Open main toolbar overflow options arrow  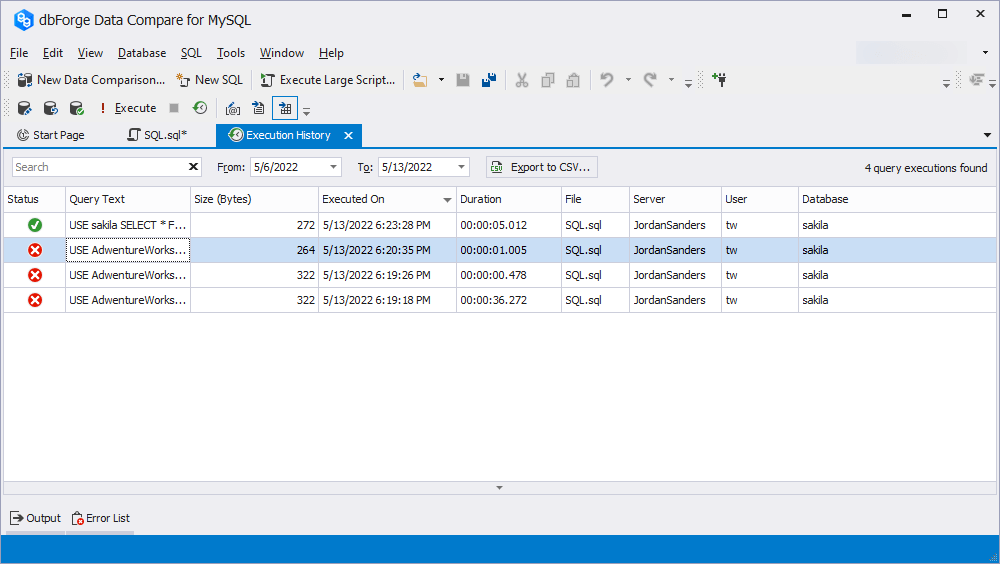click(688, 83)
